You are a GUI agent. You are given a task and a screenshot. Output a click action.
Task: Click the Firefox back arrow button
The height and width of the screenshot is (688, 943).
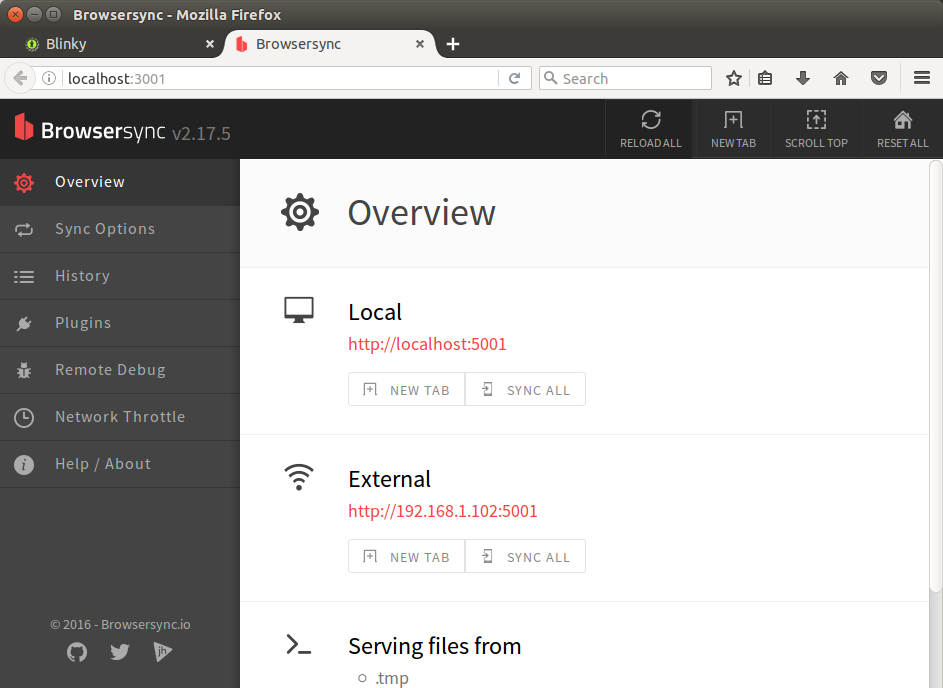click(x=20, y=78)
